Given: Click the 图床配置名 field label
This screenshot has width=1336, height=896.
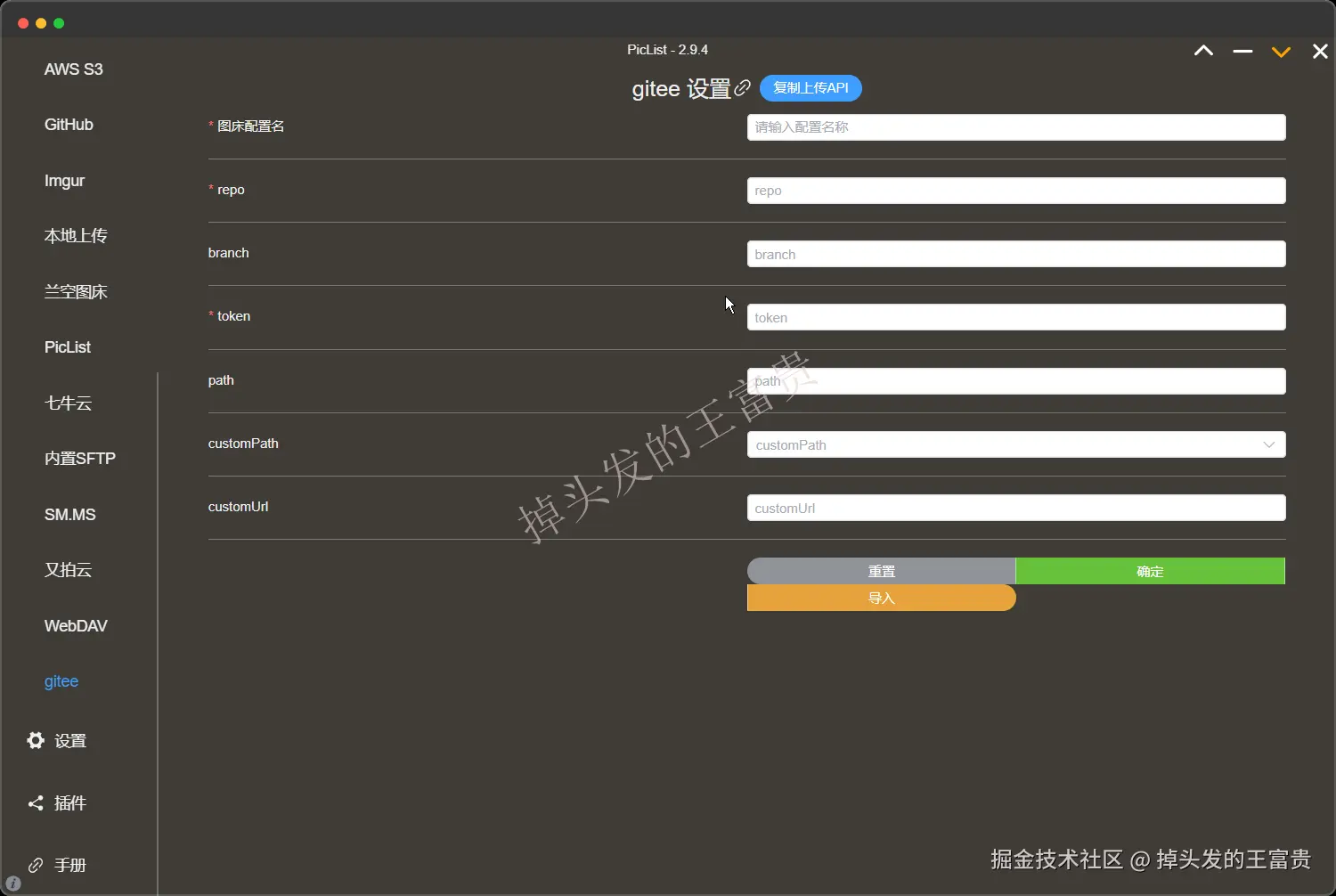Looking at the screenshot, I should point(251,126).
